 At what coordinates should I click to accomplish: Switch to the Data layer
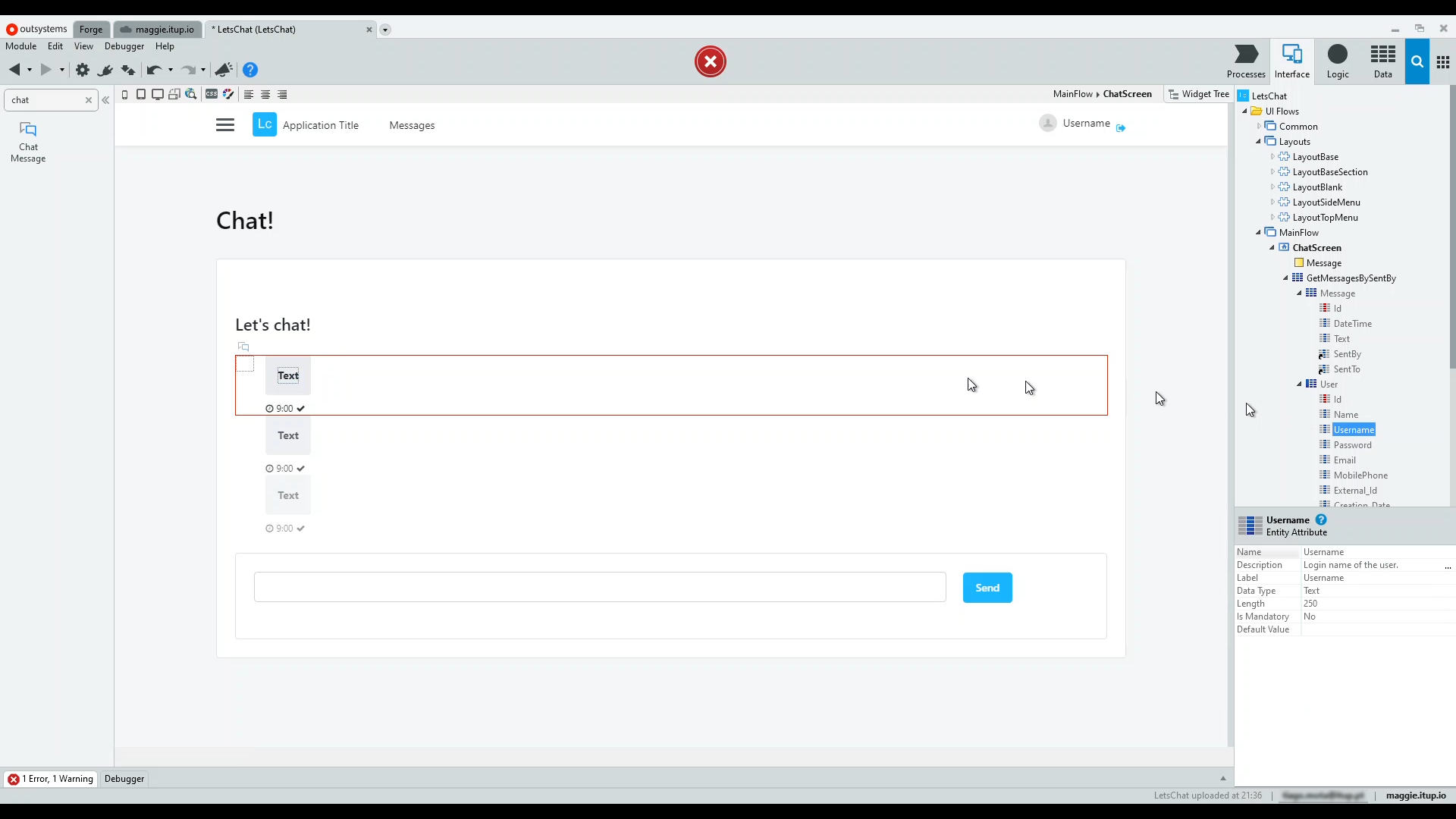tap(1382, 61)
